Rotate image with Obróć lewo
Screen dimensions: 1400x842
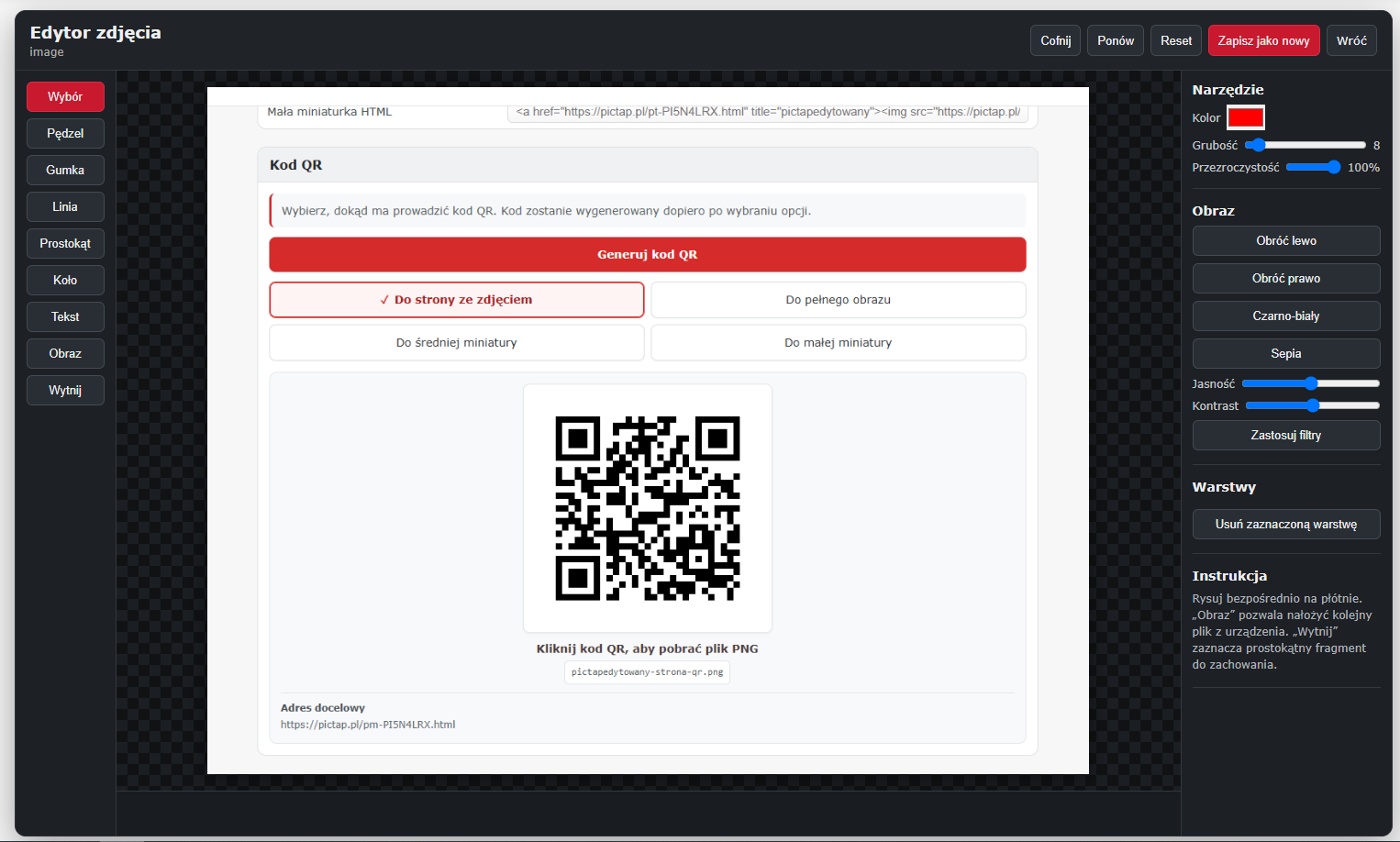(1286, 240)
